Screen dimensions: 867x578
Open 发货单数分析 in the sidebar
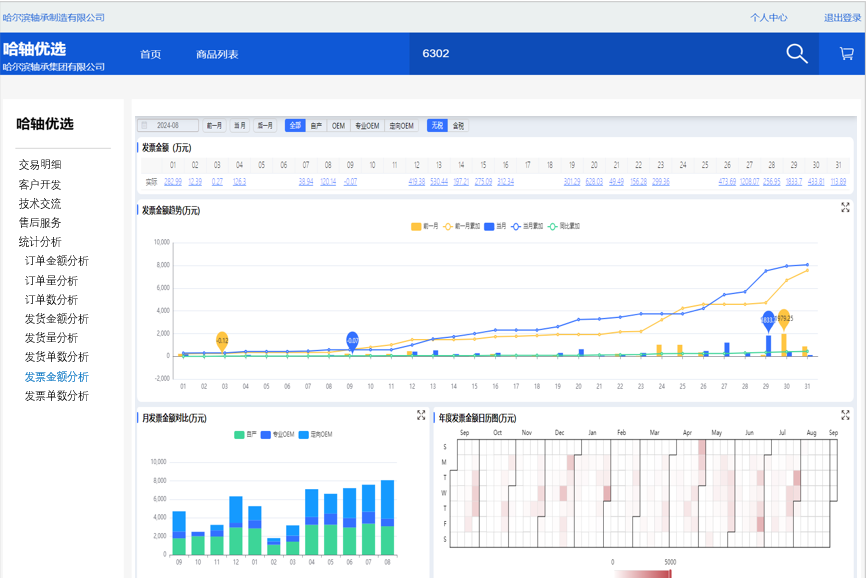pyautogui.click(x=56, y=357)
